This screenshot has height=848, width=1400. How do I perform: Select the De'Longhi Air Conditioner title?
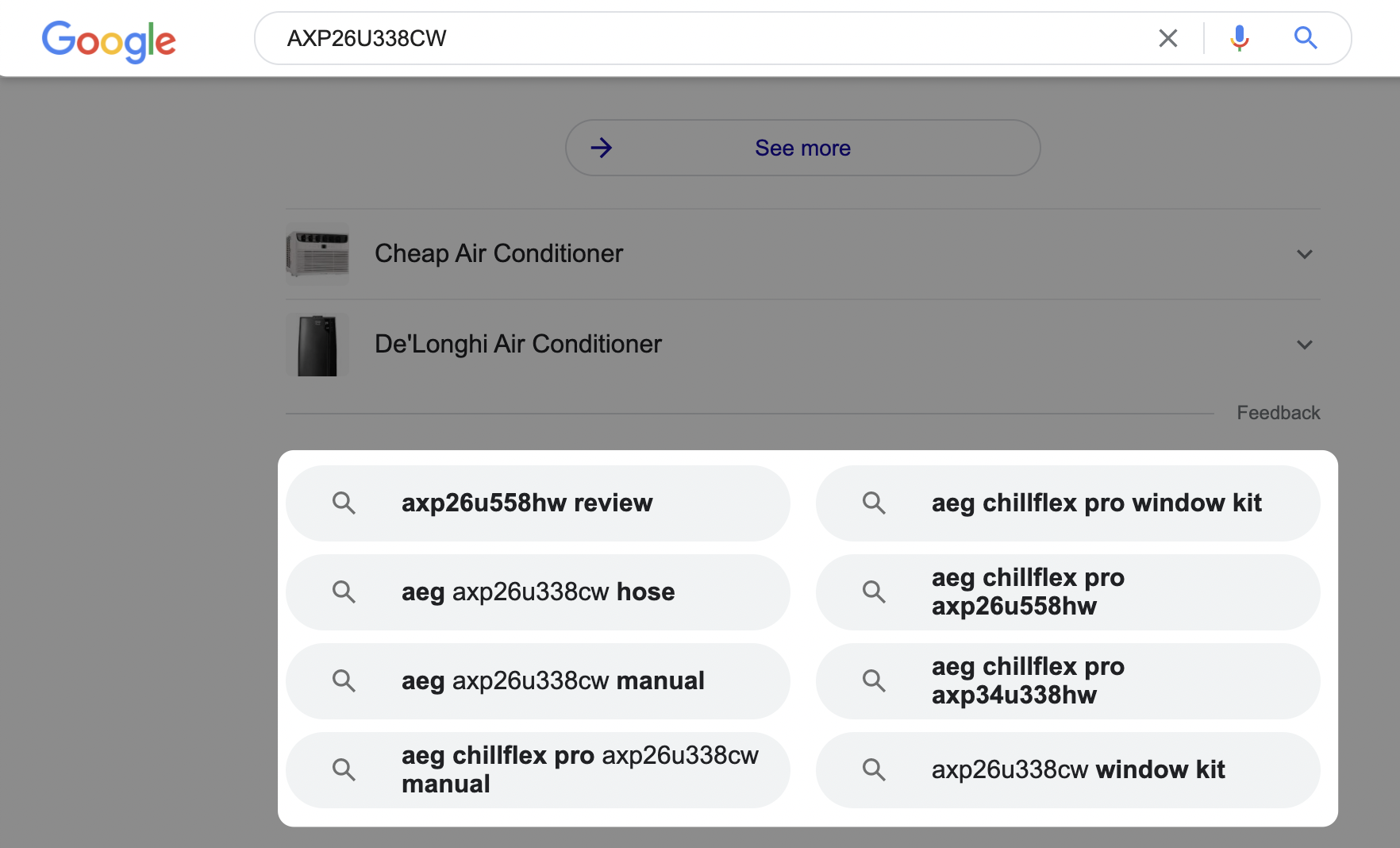point(517,344)
